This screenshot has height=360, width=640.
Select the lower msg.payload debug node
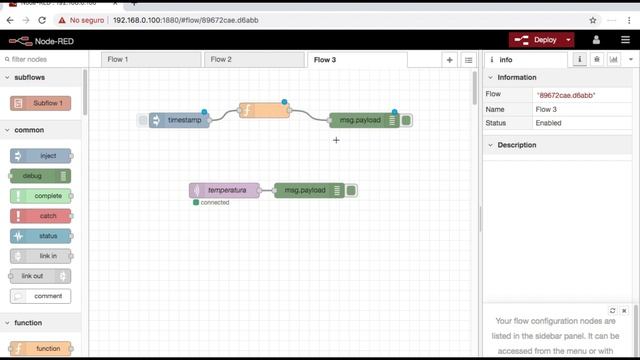point(309,190)
